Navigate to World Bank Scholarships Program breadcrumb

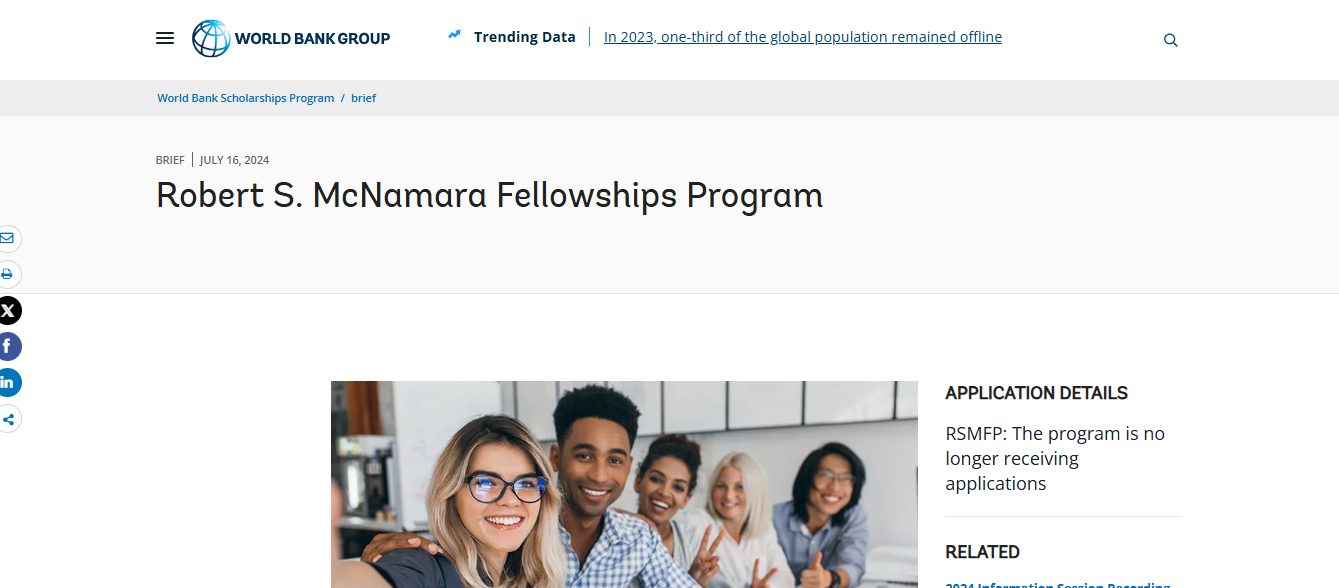tap(245, 97)
